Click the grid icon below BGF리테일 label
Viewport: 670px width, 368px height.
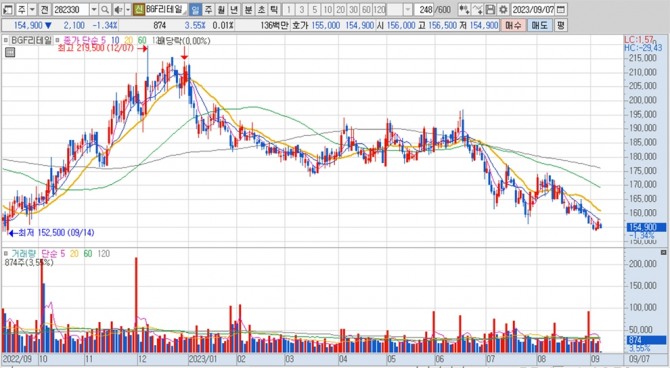pos(10,52)
